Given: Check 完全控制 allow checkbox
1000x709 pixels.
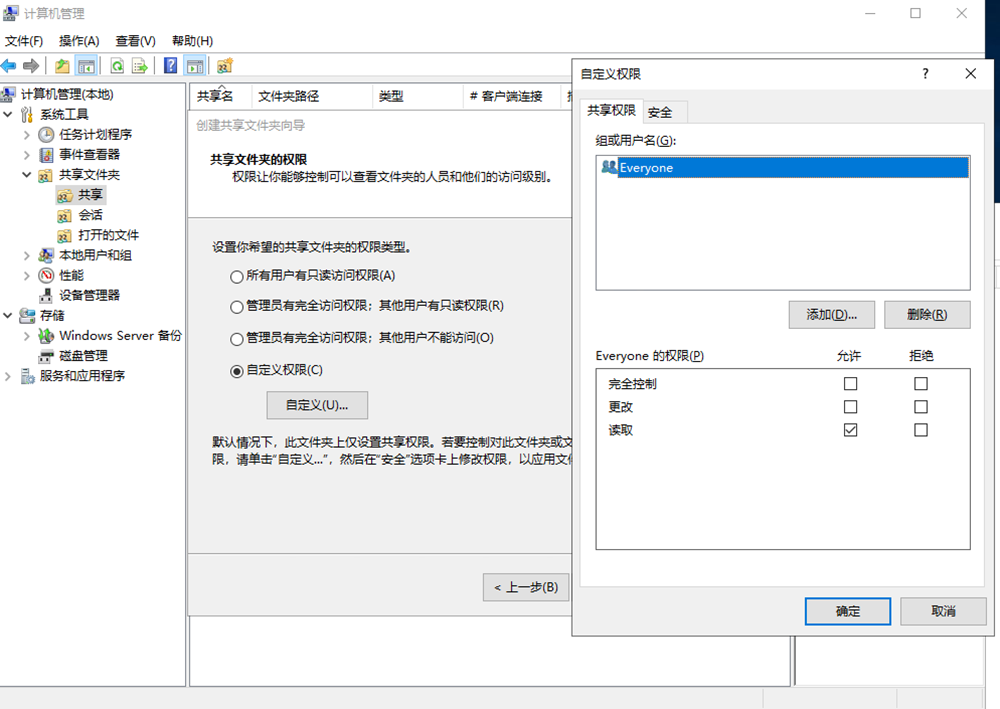Looking at the screenshot, I should (851, 384).
